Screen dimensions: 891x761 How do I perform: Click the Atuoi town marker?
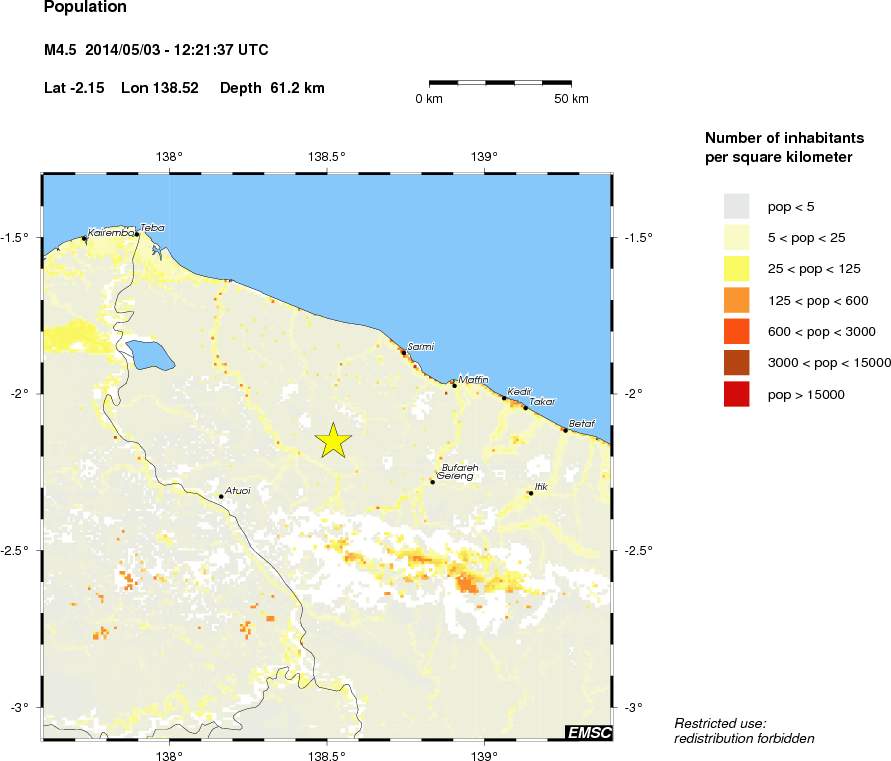click(221, 496)
